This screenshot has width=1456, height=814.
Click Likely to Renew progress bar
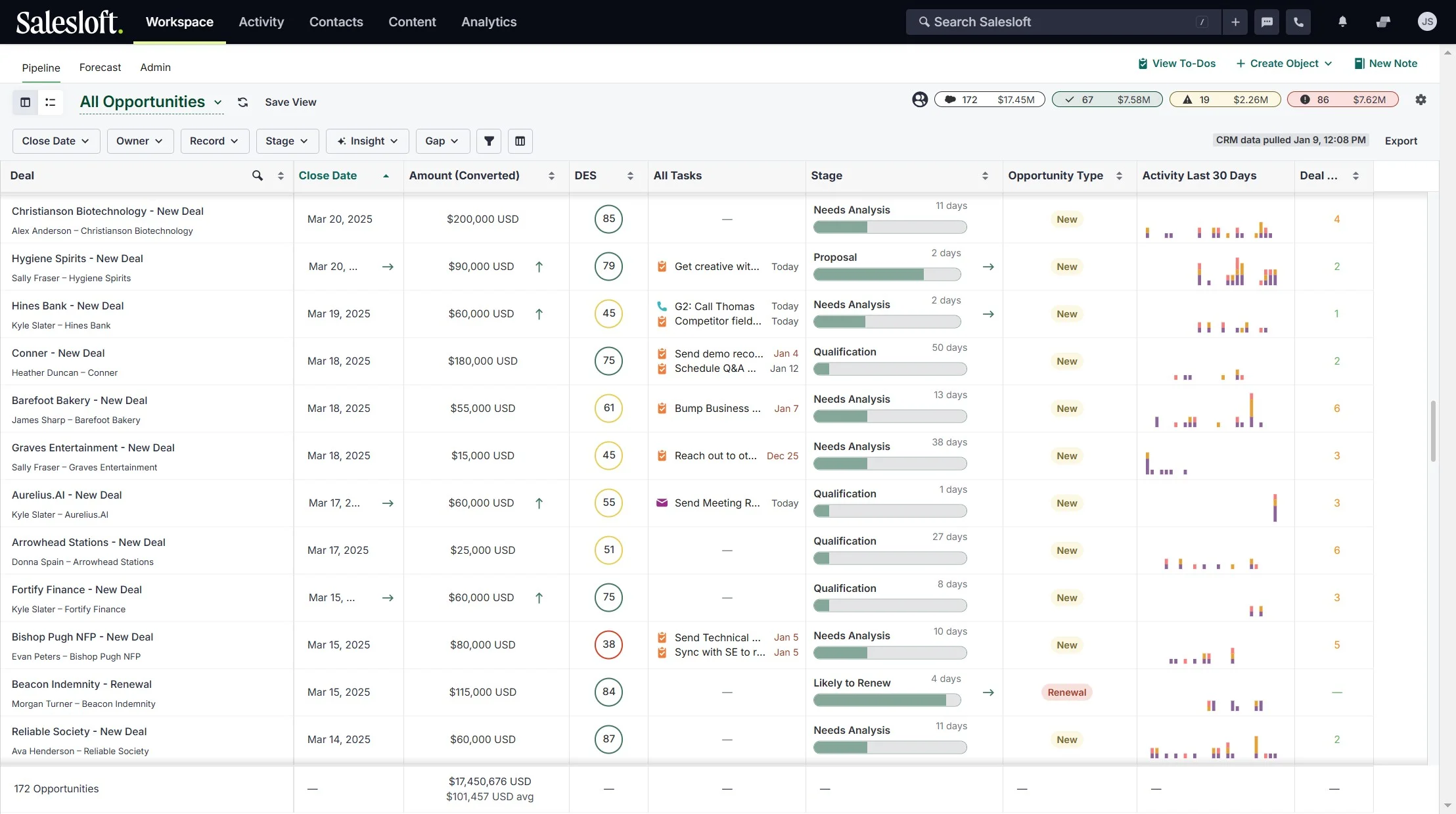pyautogui.click(x=887, y=700)
